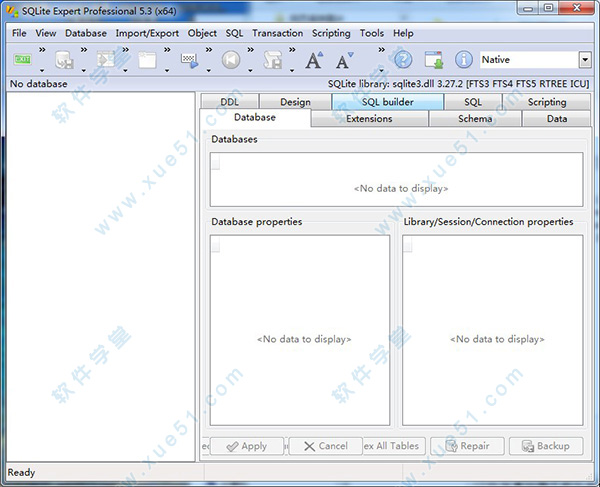This screenshot has height=487, width=600.
Task: Open small dropdown arrow beside the Exit icon
Action: coord(42,70)
